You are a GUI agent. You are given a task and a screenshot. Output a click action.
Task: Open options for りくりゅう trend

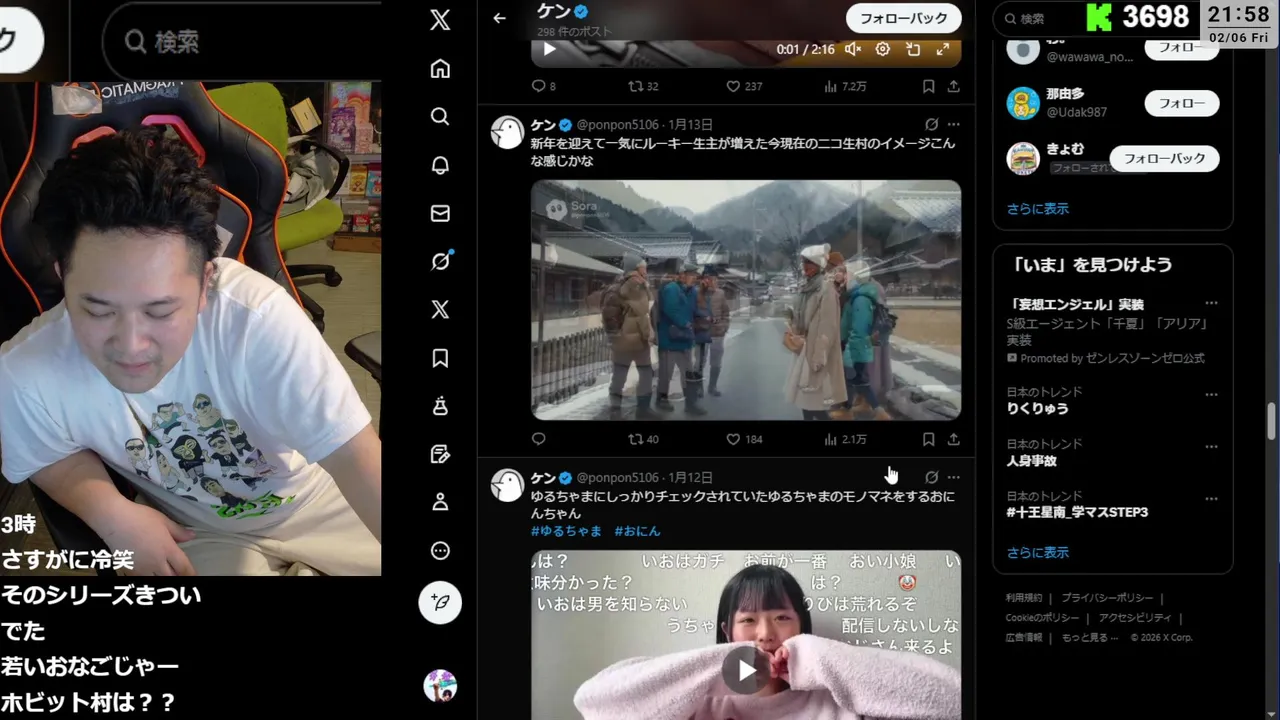pos(1211,395)
